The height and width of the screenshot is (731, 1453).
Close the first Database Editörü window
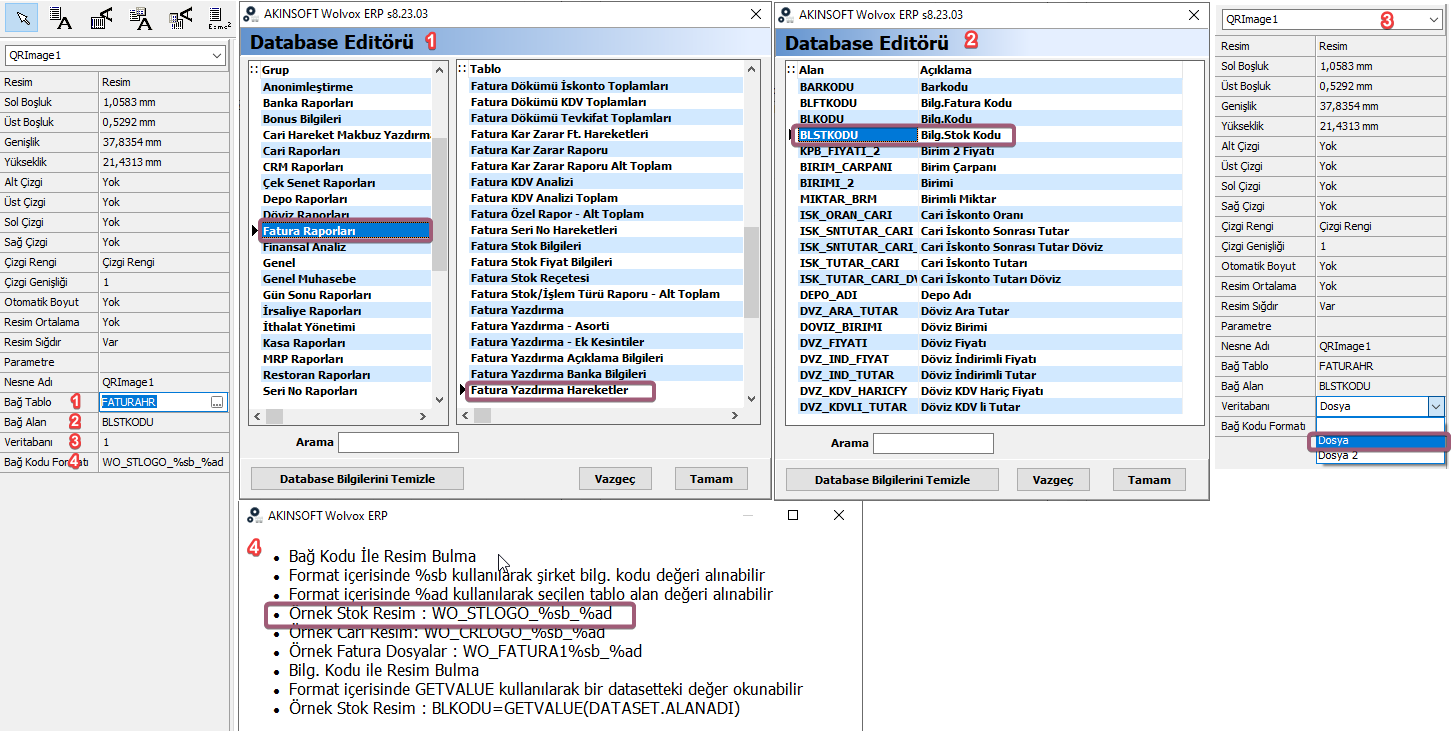[x=755, y=15]
